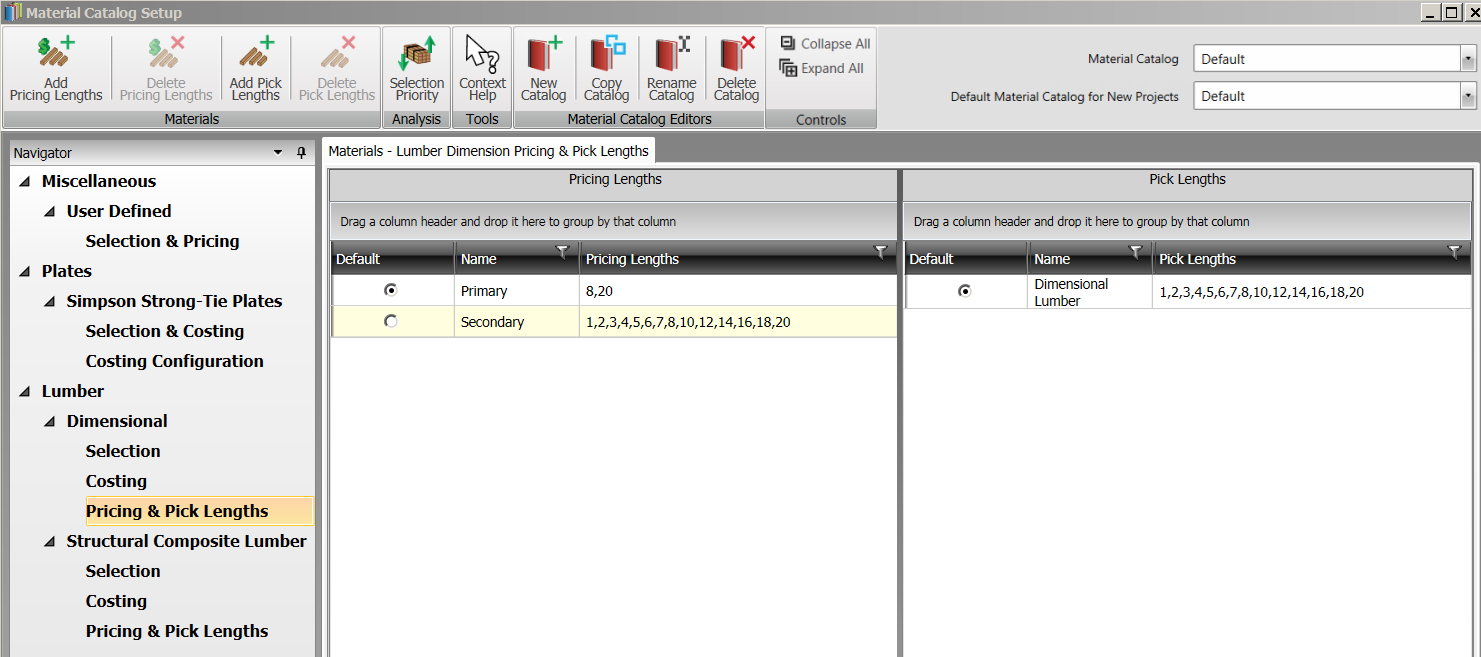Create a New Catalog

[544, 68]
